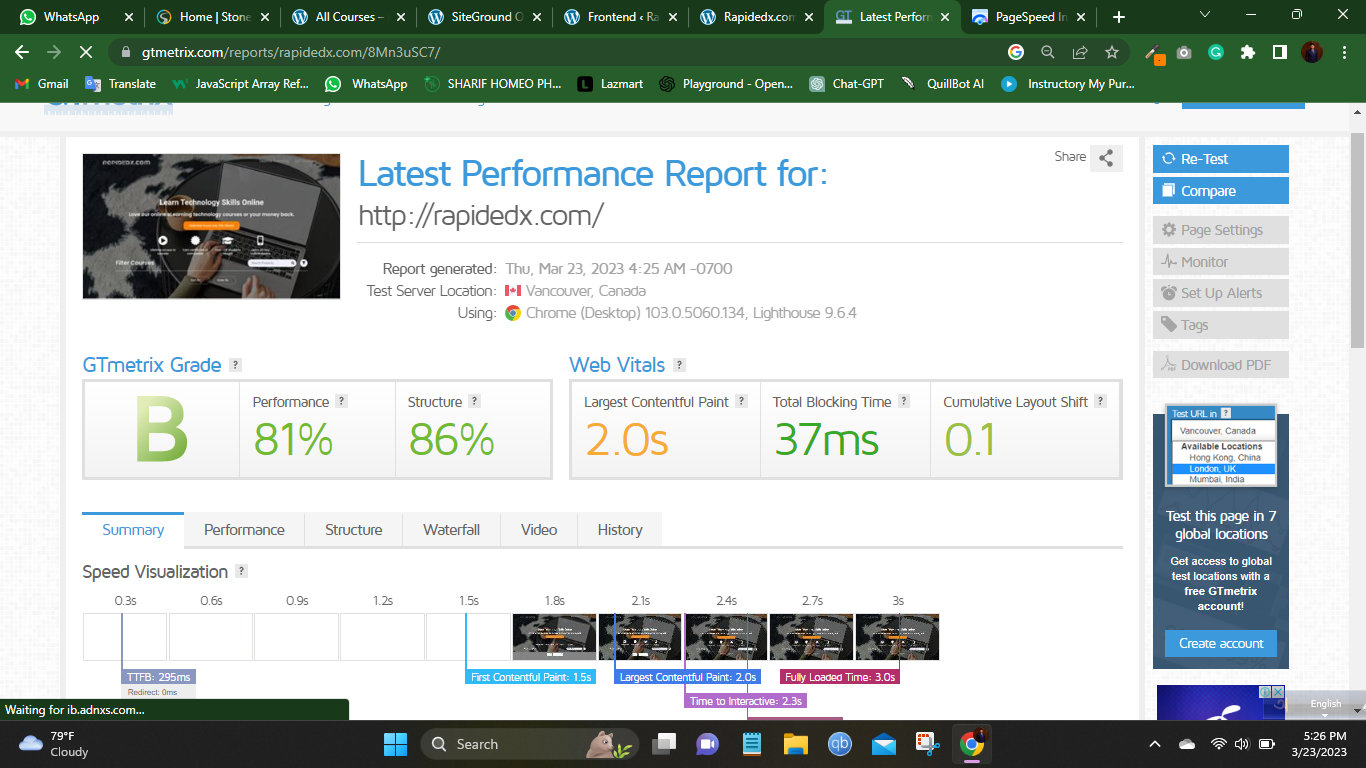Viewport: 1366px width, 768px height.
Task: Open the History tab
Action: click(x=620, y=530)
